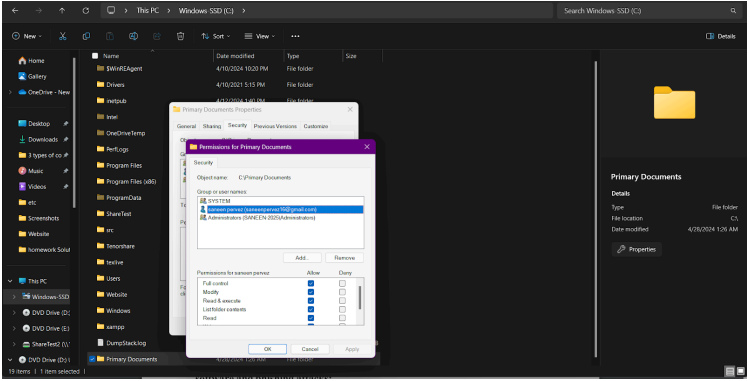Open Desktop quick access folder
750x381 pixels.
tap(34, 123)
